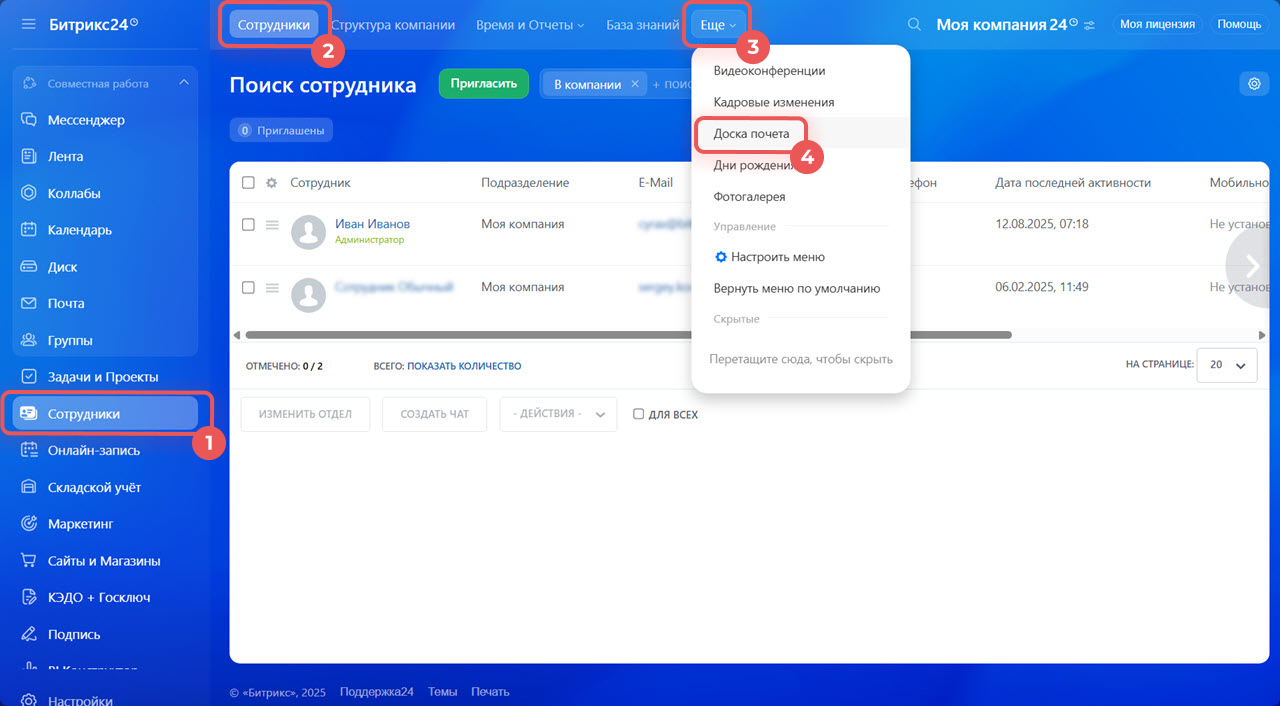The width and height of the screenshot is (1280, 706).
Task: Collapse the Совместная работа sidebar section
Action: point(183,83)
